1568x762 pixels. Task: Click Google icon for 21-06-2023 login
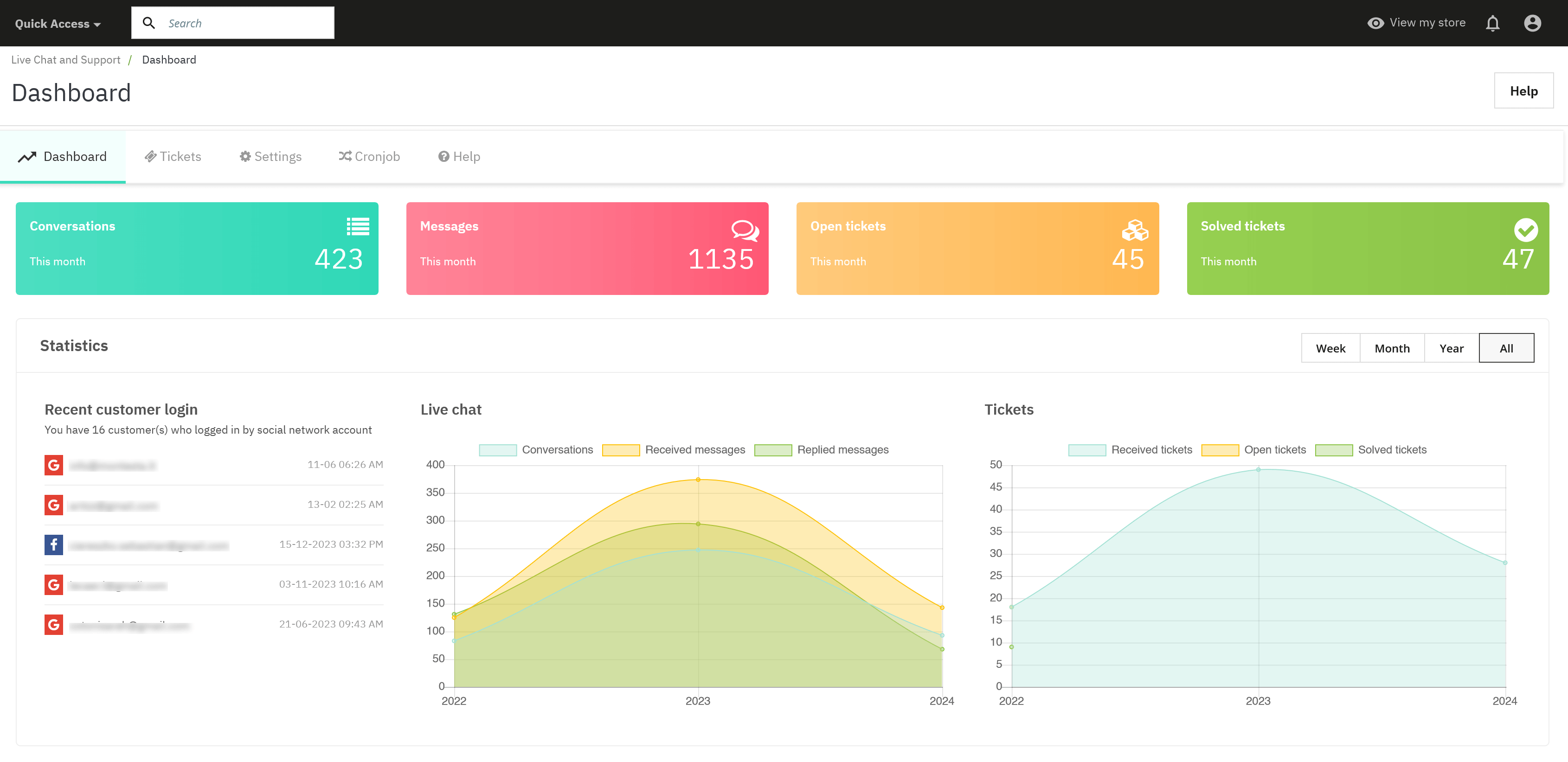tap(53, 624)
